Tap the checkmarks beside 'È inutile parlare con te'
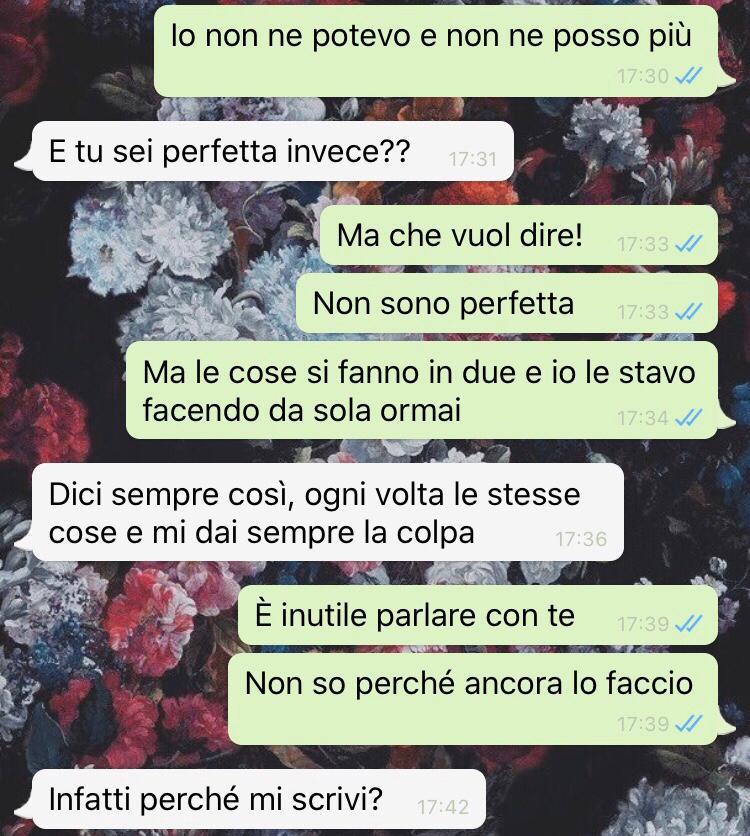This screenshot has width=750, height=836. (688, 623)
